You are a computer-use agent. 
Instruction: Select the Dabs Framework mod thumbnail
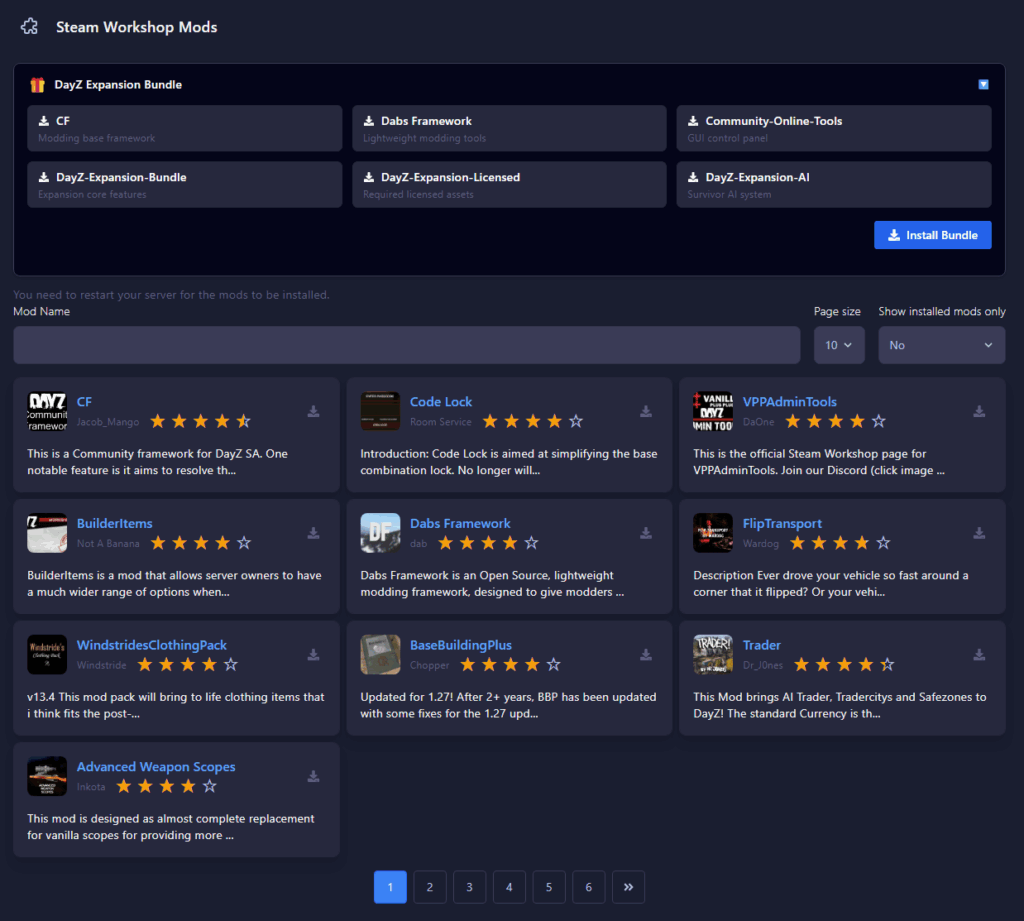click(x=380, y=533)
